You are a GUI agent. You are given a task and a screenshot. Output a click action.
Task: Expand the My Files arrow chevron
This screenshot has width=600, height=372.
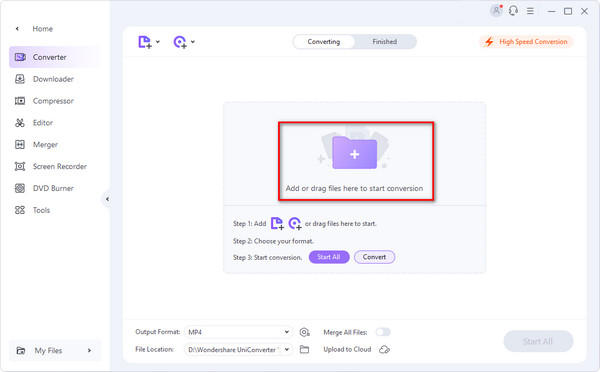(x=89, y=350)
